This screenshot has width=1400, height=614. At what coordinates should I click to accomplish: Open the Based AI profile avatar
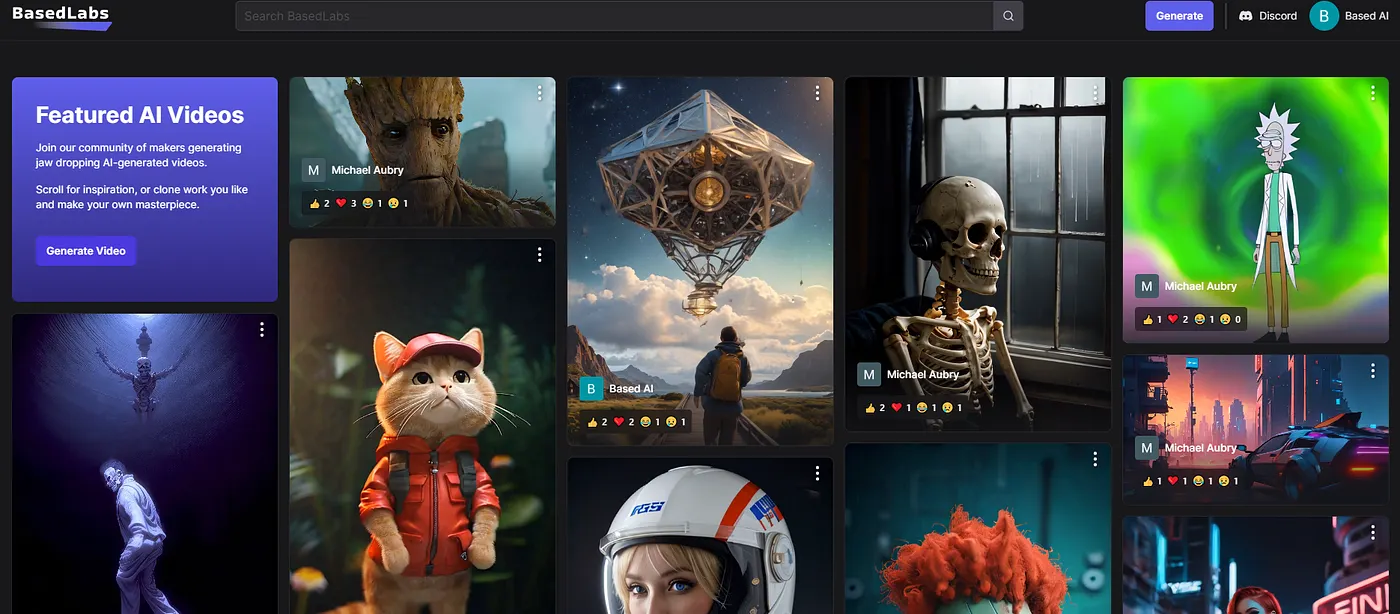1324,16
